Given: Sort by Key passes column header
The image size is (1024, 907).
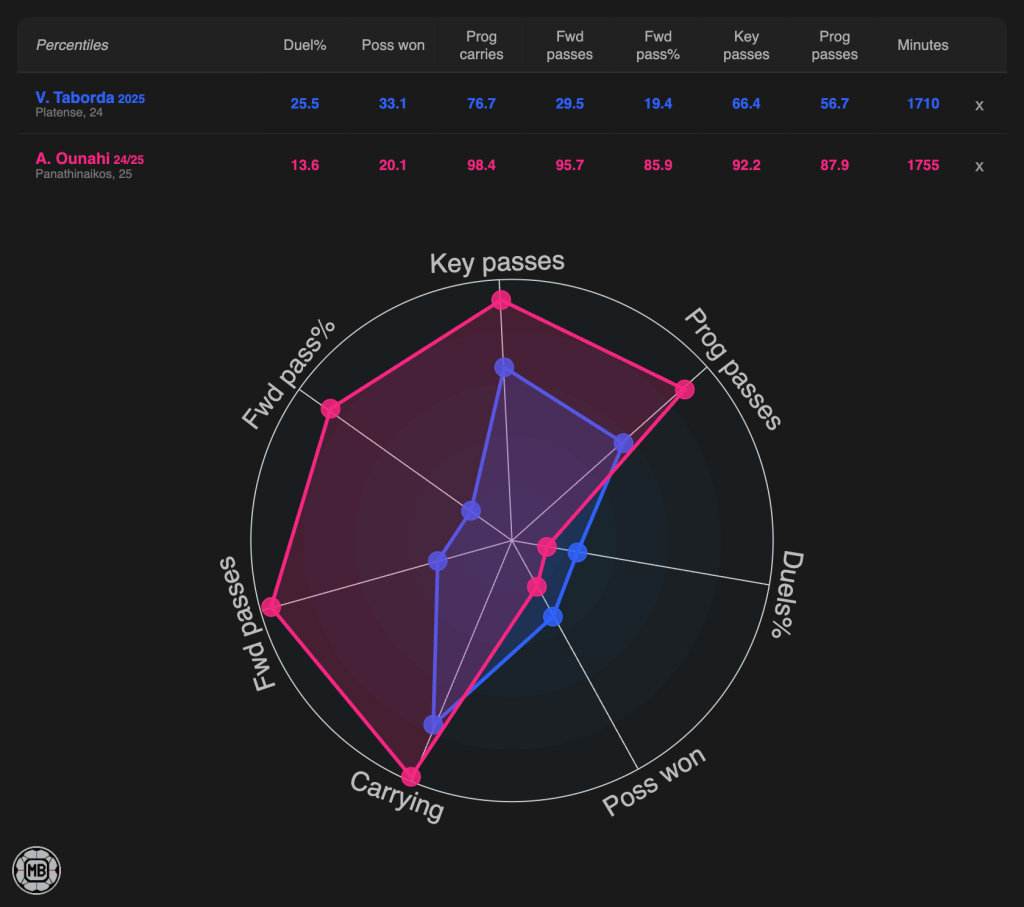Looking at the screenshot, I should click(746, 45).
